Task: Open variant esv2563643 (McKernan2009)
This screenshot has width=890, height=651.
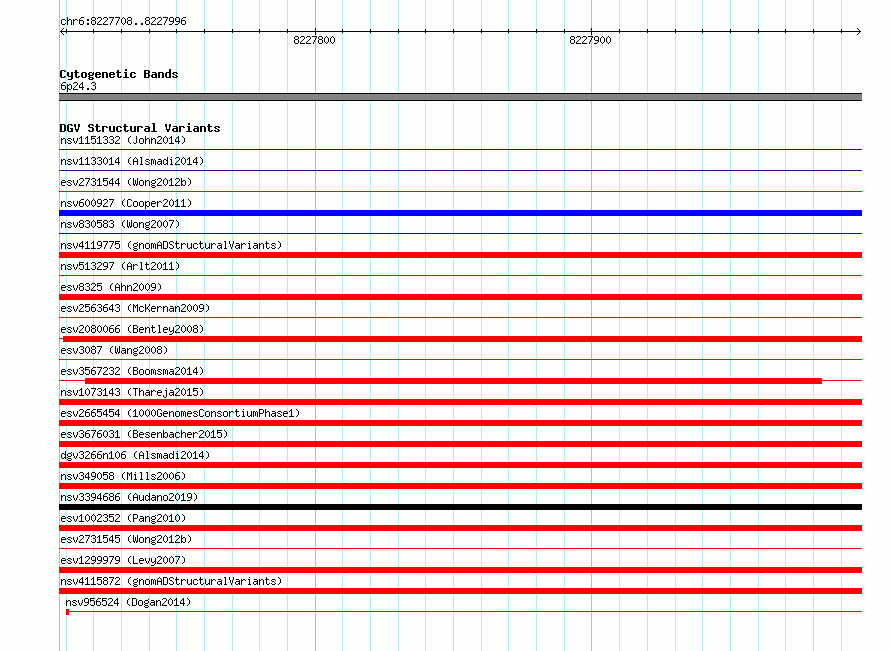Action: pyautogui.click(x=135, y=308)
